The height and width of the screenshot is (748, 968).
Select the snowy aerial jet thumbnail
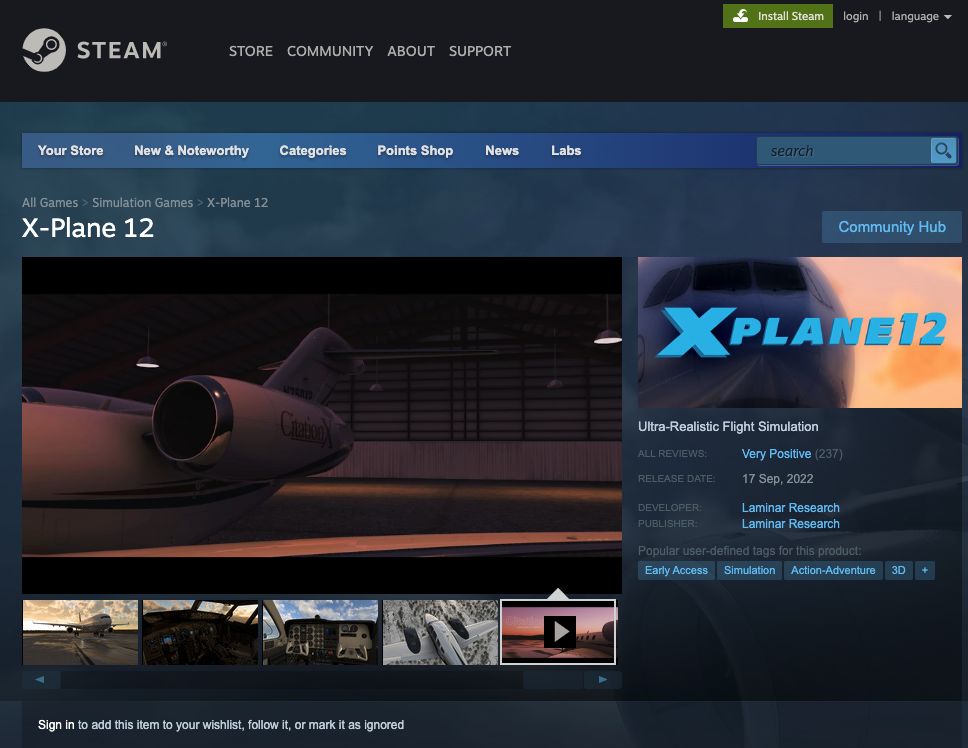[440, 632]
